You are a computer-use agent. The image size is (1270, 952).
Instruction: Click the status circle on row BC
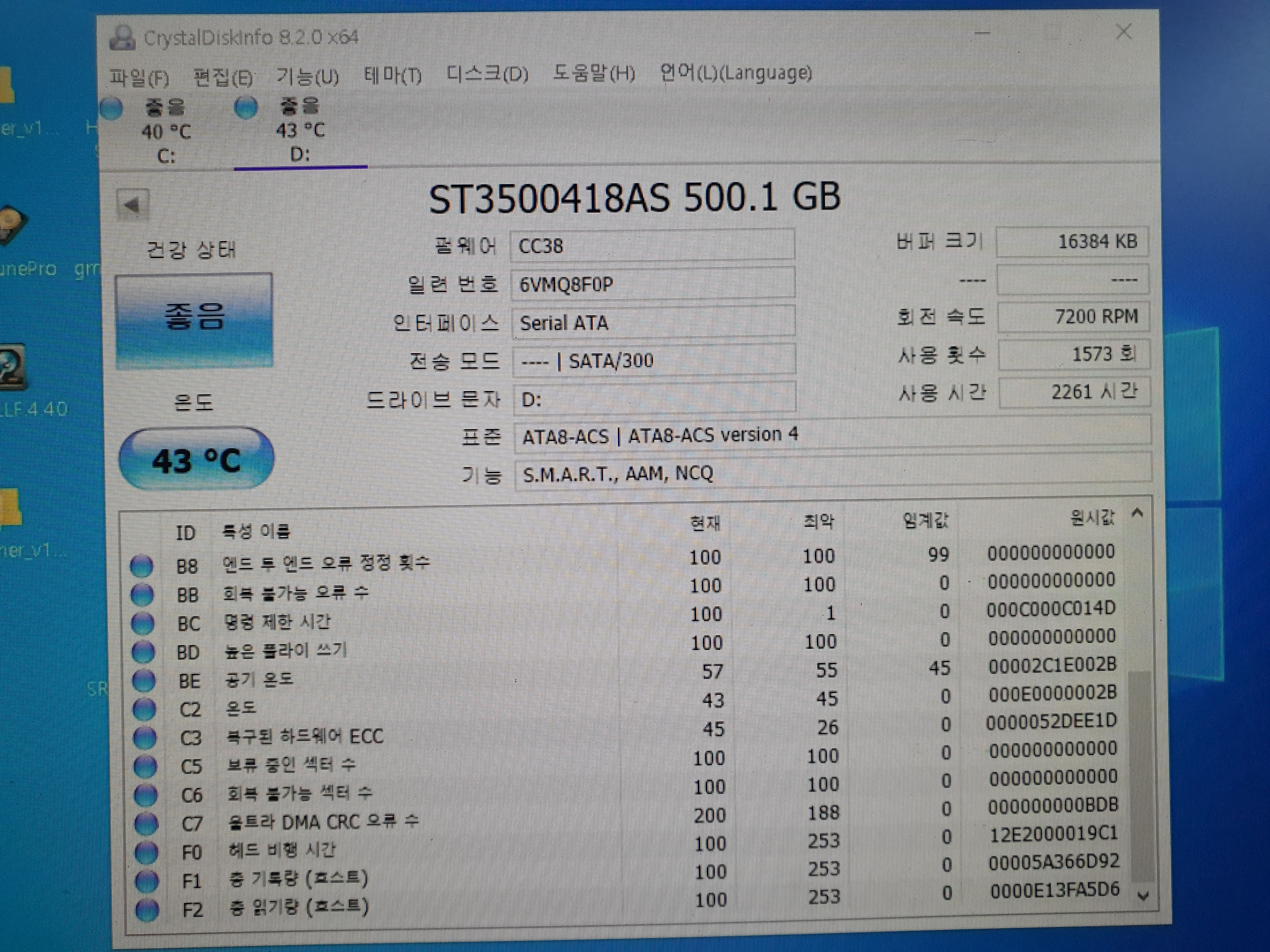pyautogui.click(x=142, y=623)
